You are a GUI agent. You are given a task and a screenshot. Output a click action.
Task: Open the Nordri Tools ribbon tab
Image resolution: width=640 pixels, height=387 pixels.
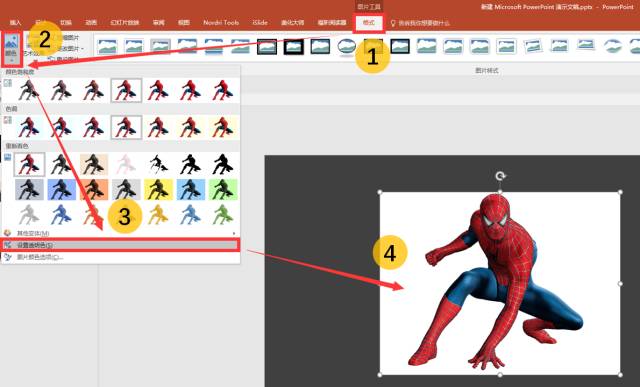coord(221,22)
